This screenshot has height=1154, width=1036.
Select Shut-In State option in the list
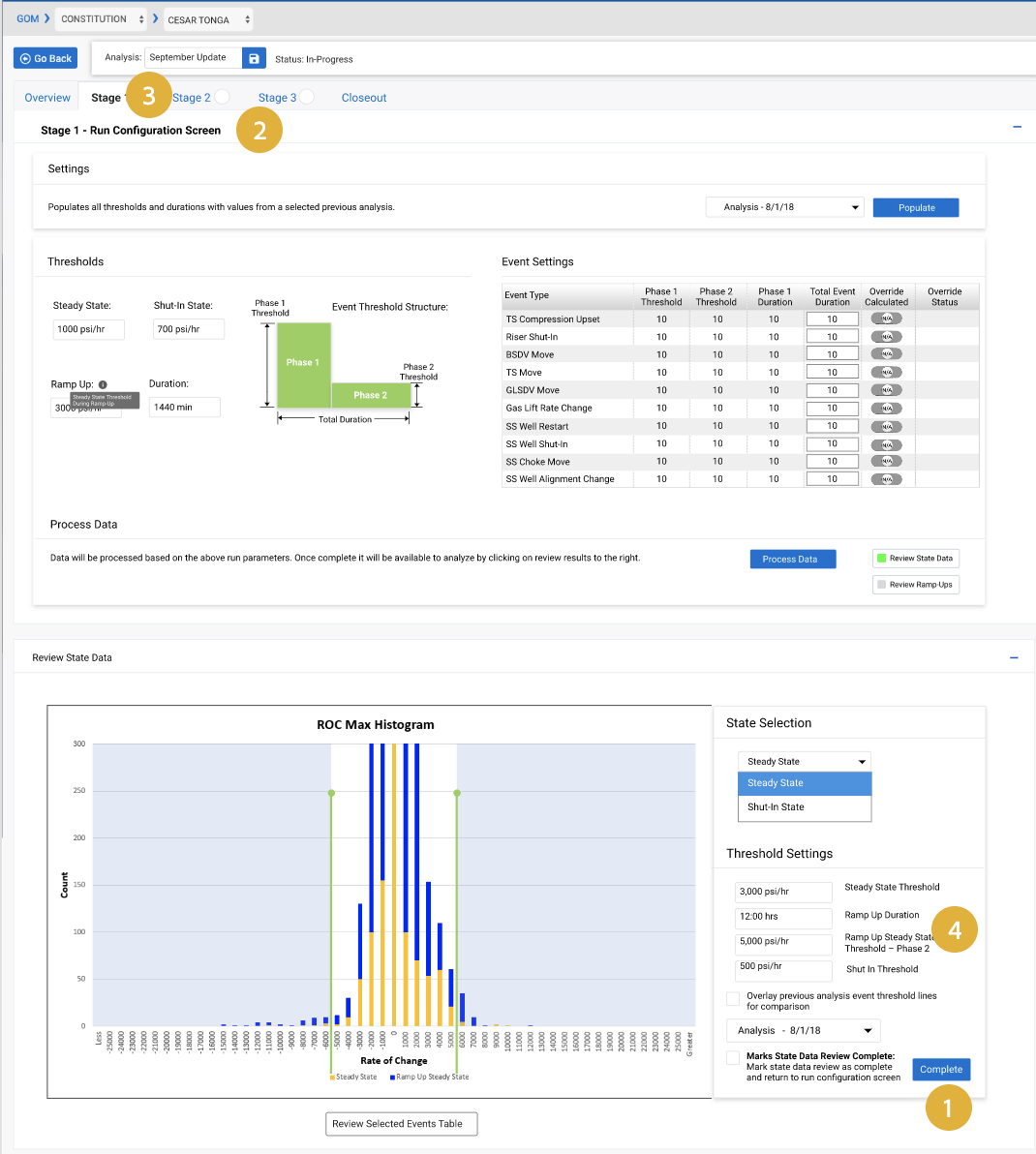pyautogui.click(x=805, y=807)
